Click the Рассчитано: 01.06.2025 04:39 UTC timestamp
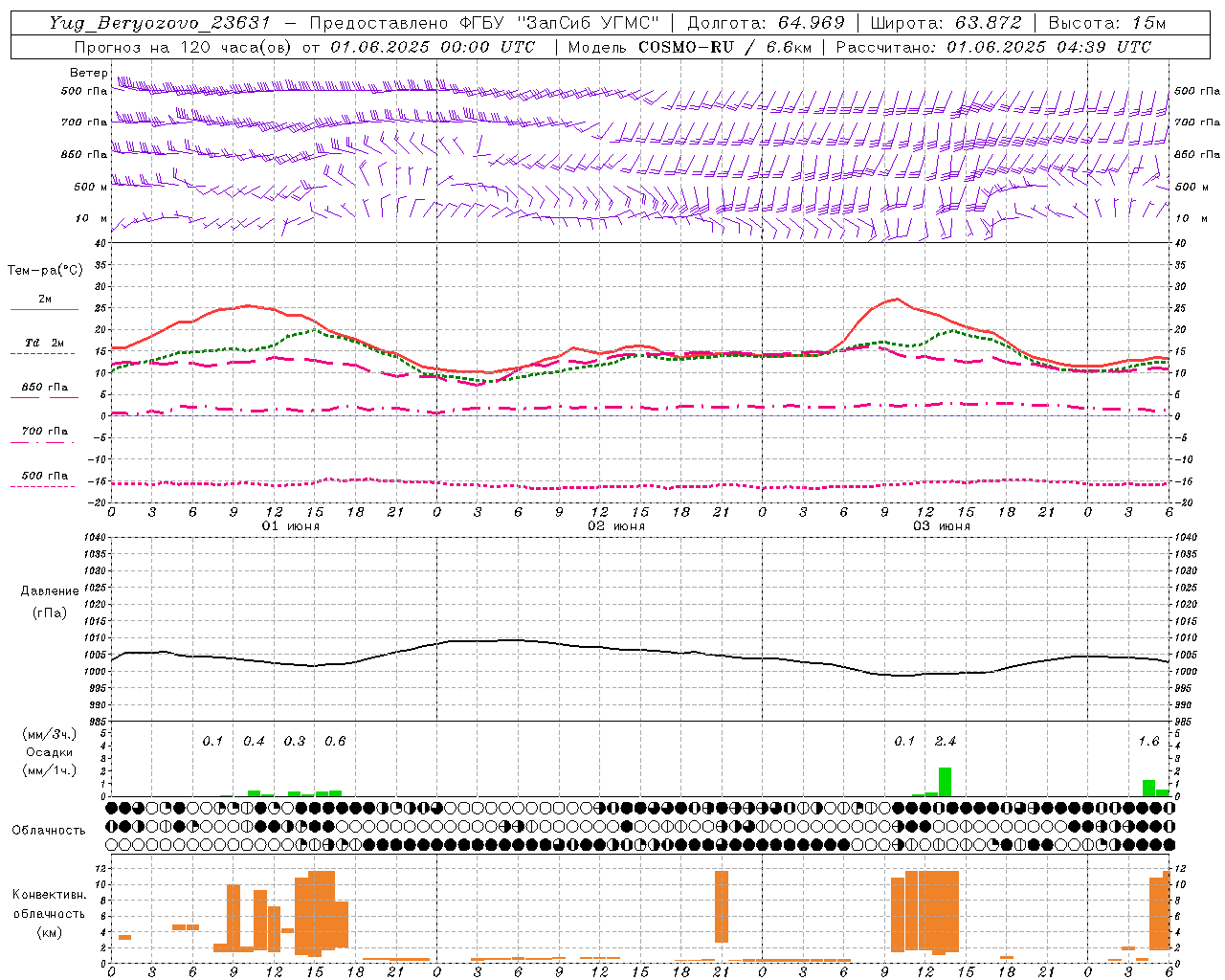1225x980 pixels. coord(993,47)
